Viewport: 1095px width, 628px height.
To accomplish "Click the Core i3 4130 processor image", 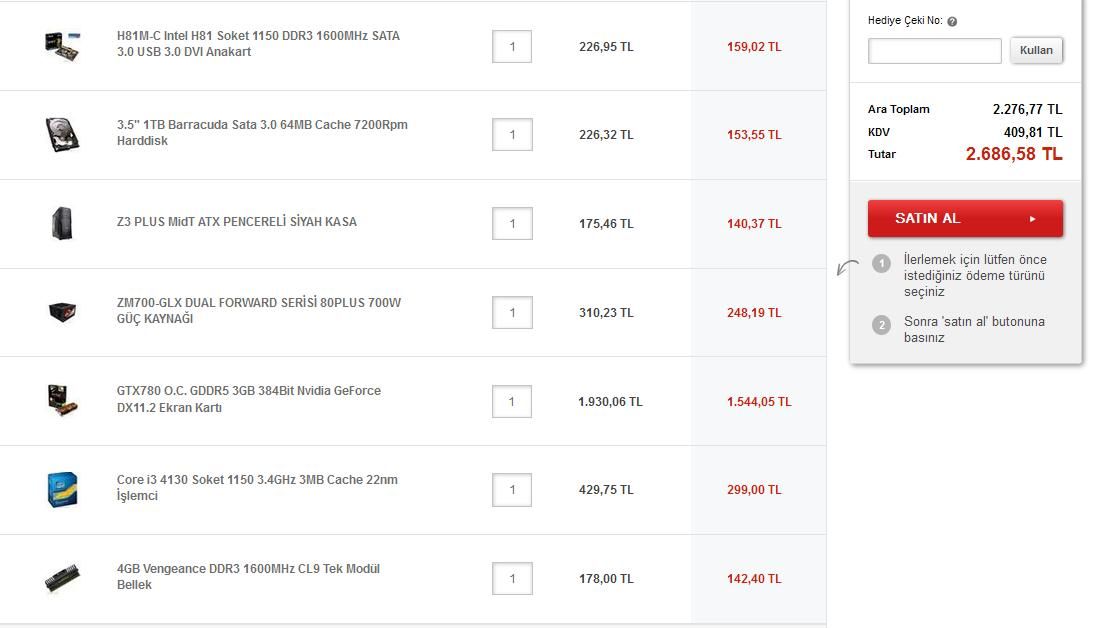I will tap(62, 489).
